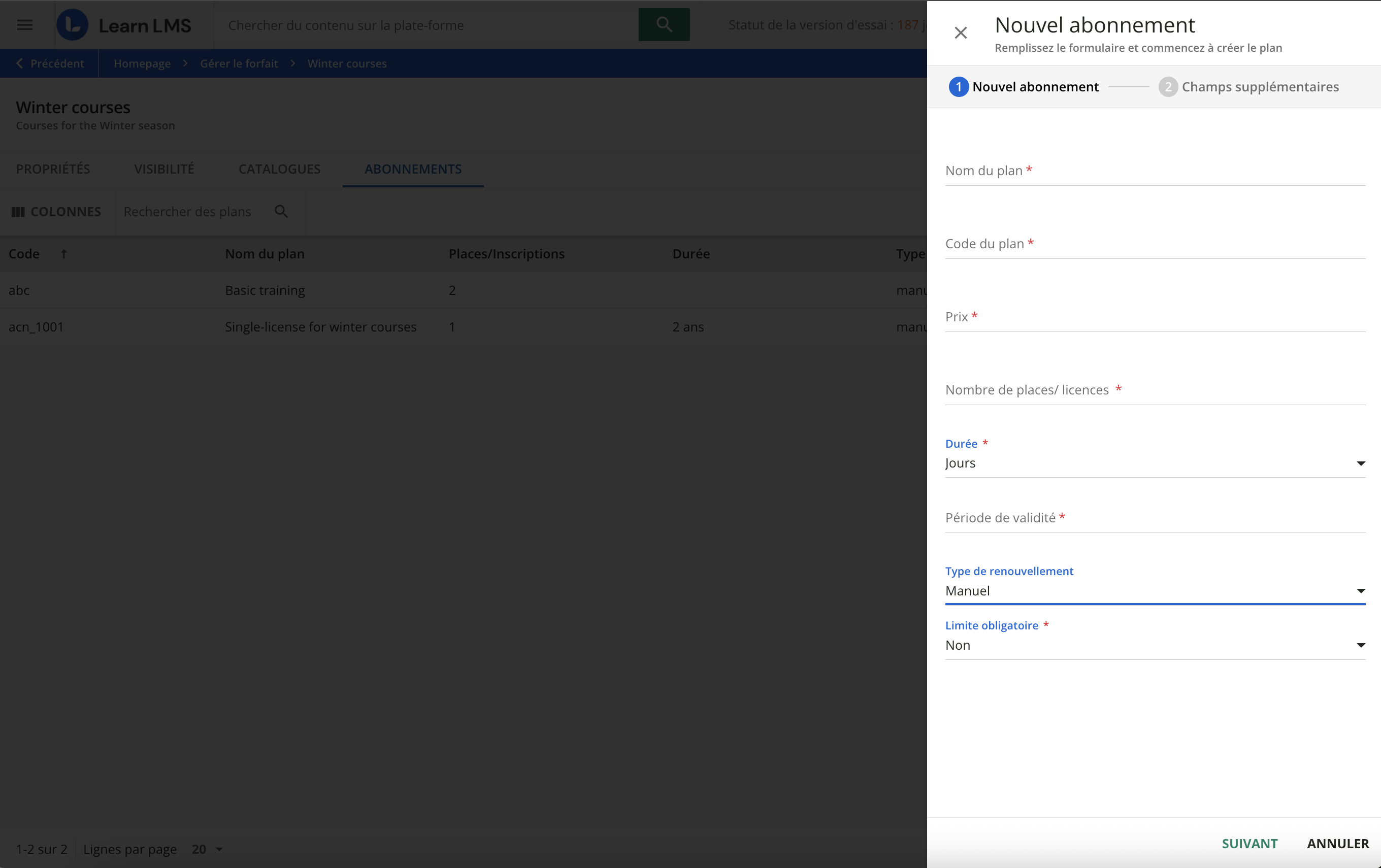Click the Places/Inscriptions column header

[506, 254]
